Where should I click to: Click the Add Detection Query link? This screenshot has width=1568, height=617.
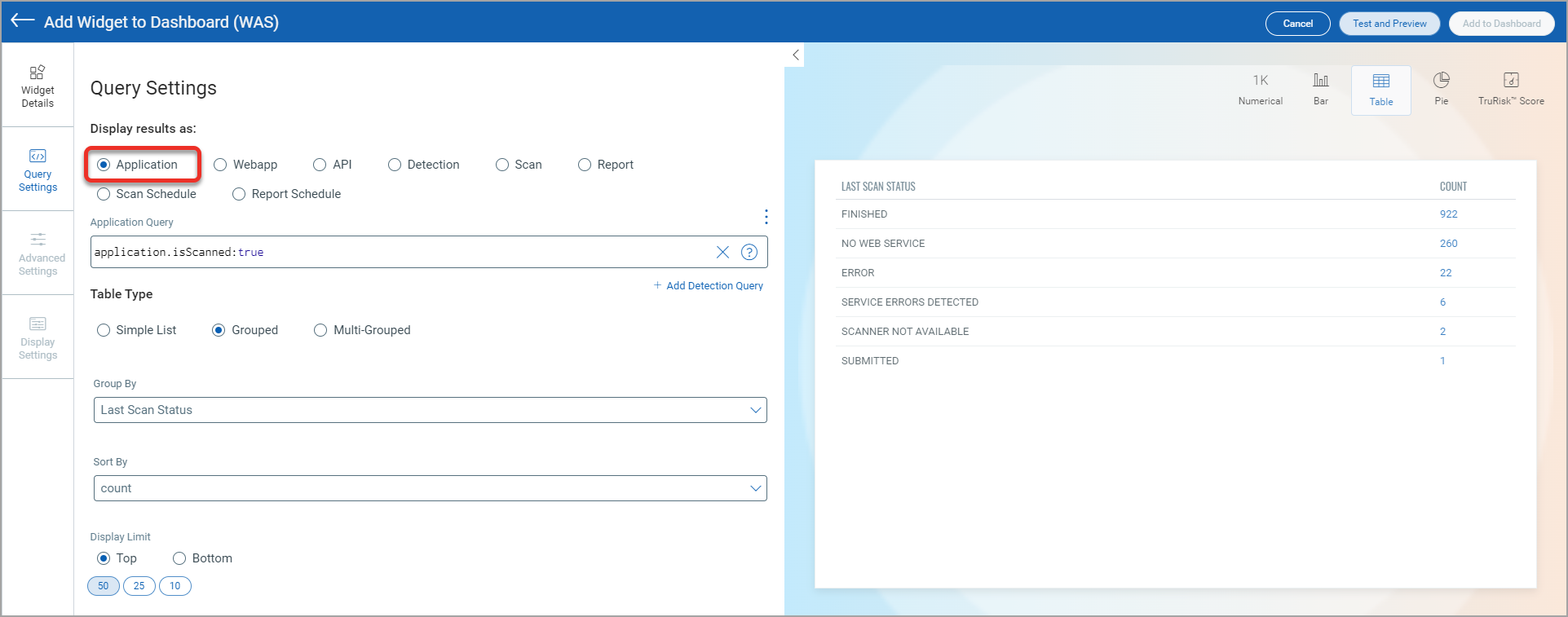coord(708,286)
